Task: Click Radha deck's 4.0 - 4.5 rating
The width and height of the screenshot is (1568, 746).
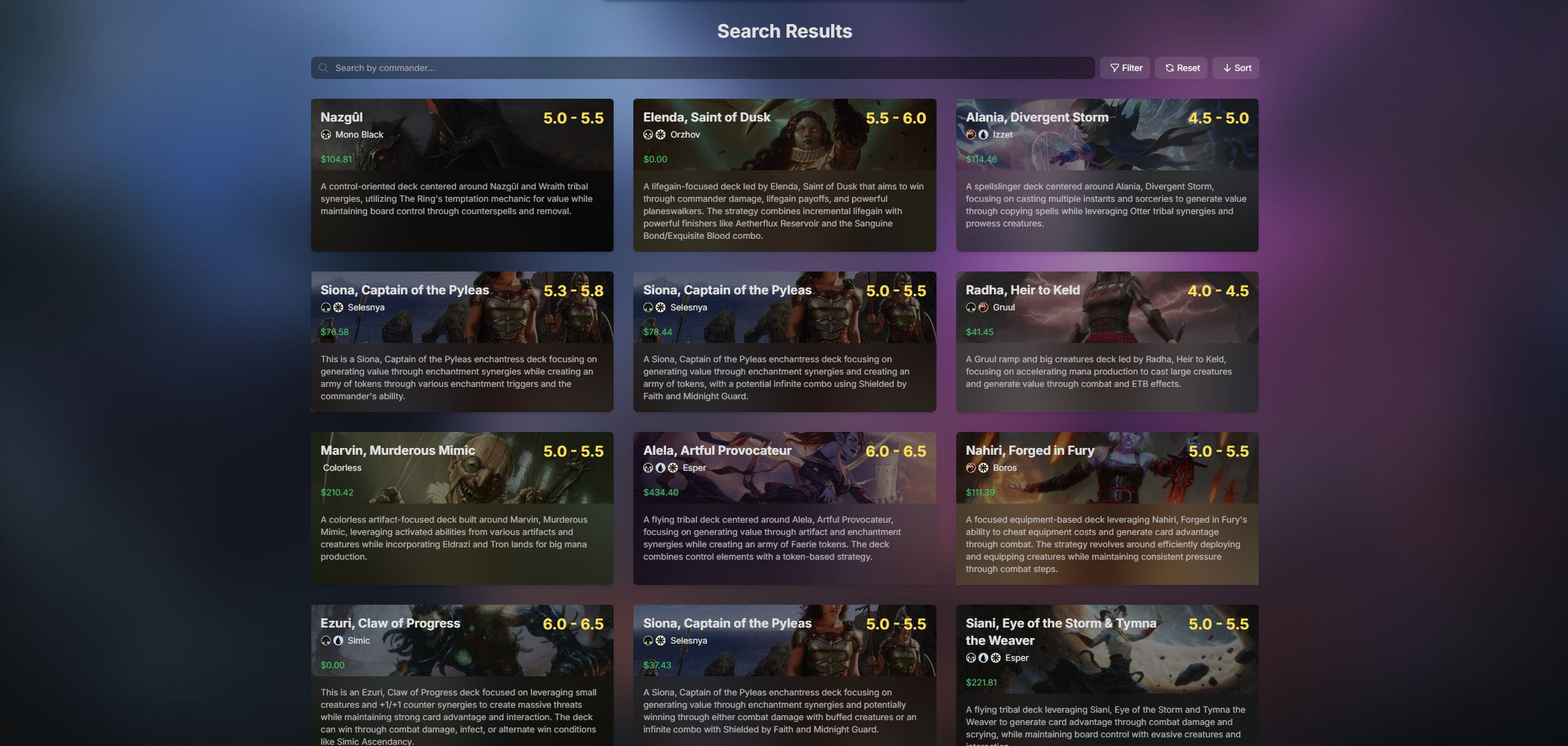Action: click(x=1218, y=291)
